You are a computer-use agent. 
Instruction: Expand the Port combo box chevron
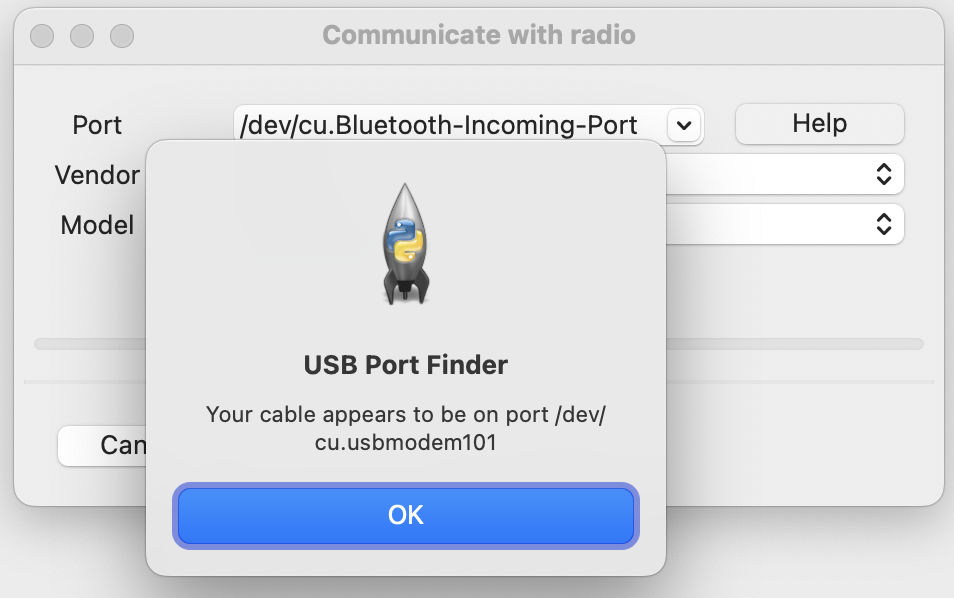point(684,125)
